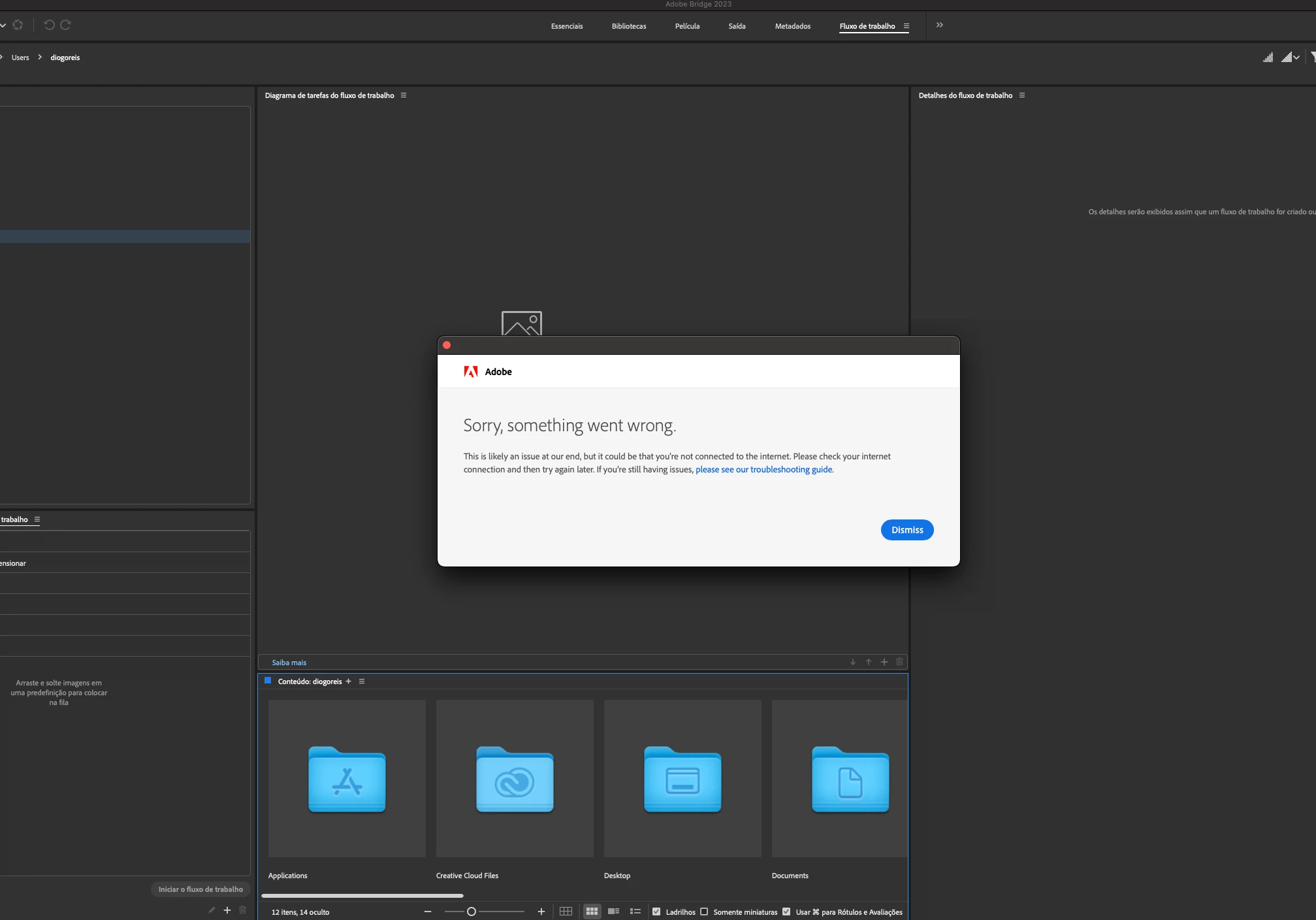1316x920 pixels.
Task: Switch to details view icon
Action: 613,912
